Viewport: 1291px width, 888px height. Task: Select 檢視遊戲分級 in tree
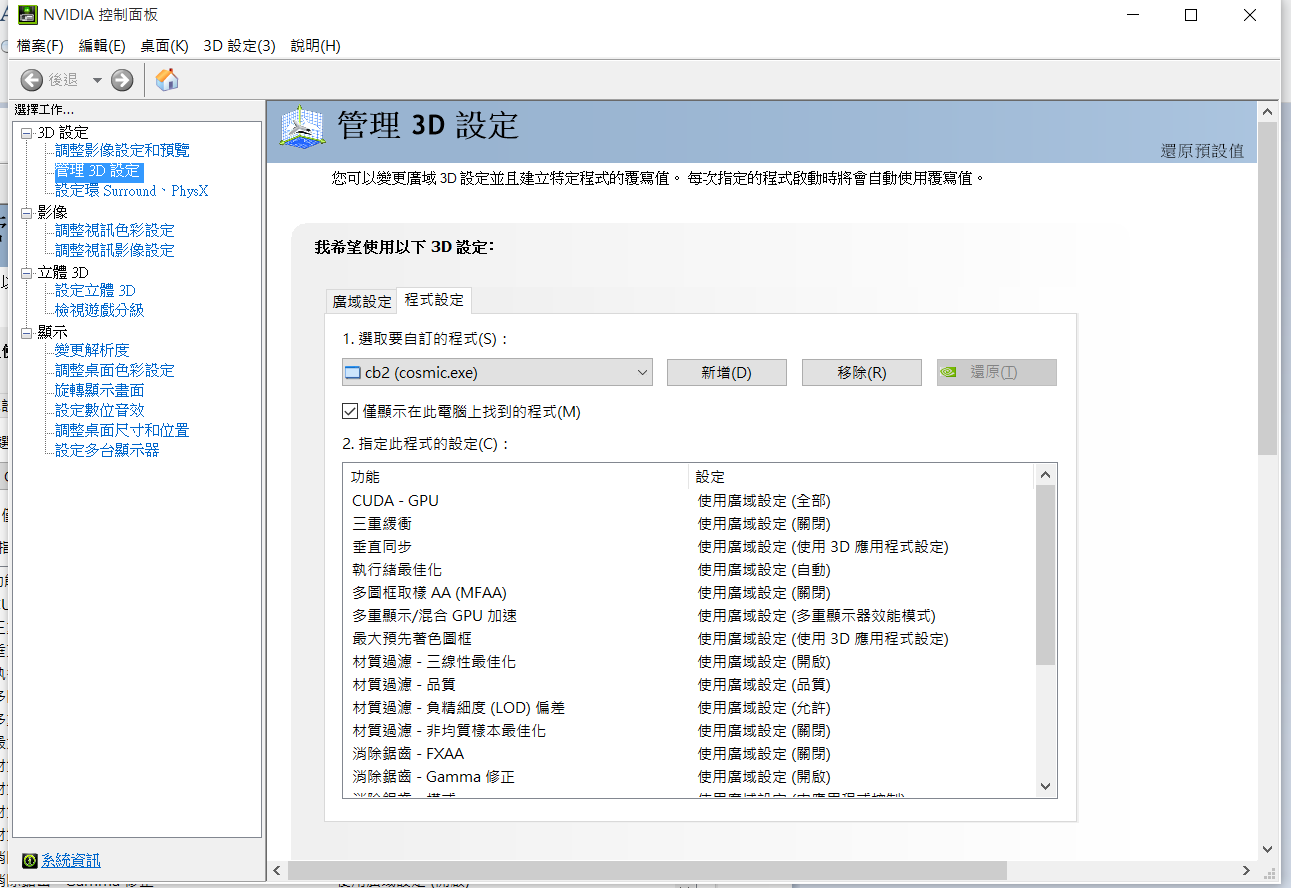tap(99, 310)
